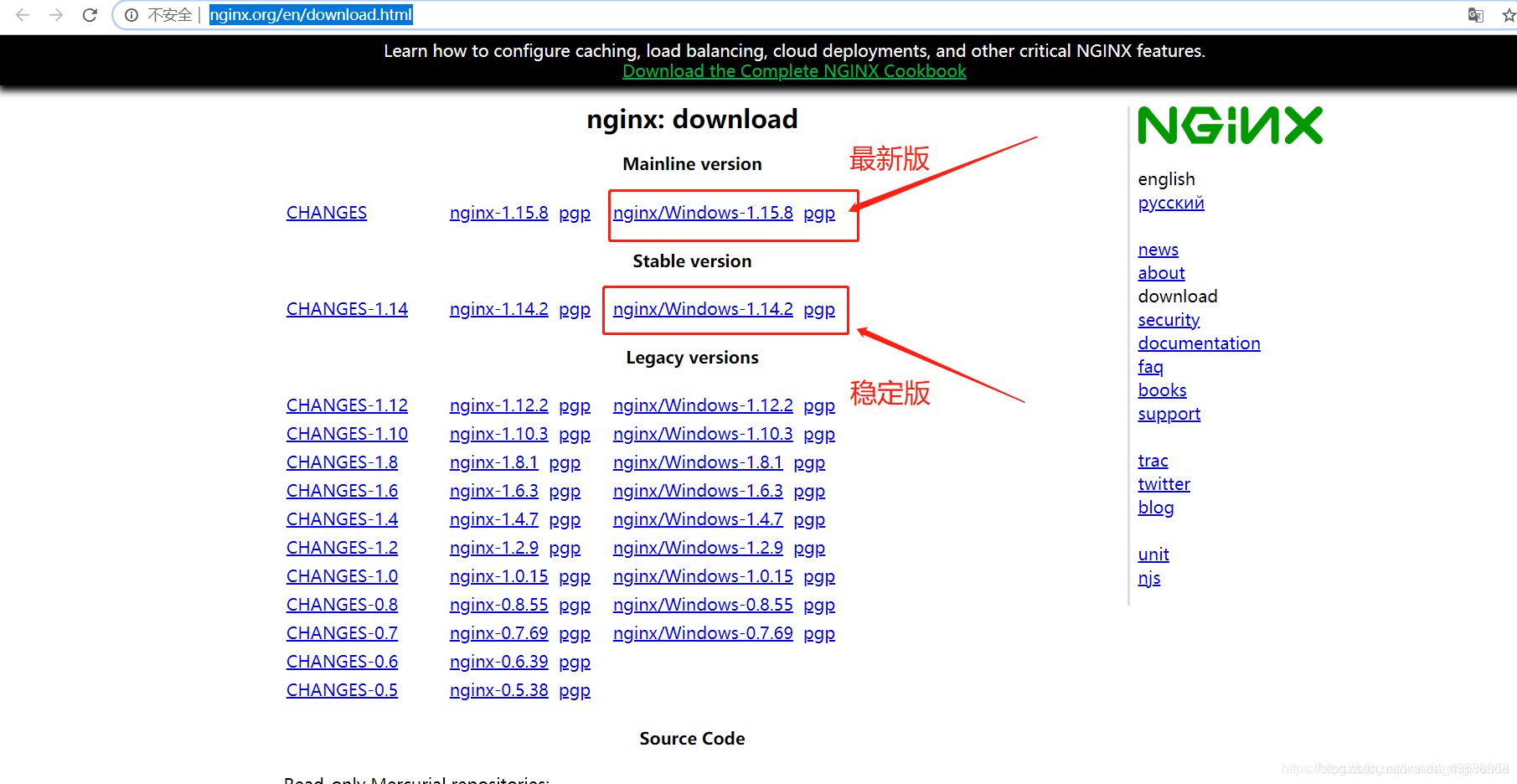
Task: Open the news page
Action: (x=1158, y=250)
